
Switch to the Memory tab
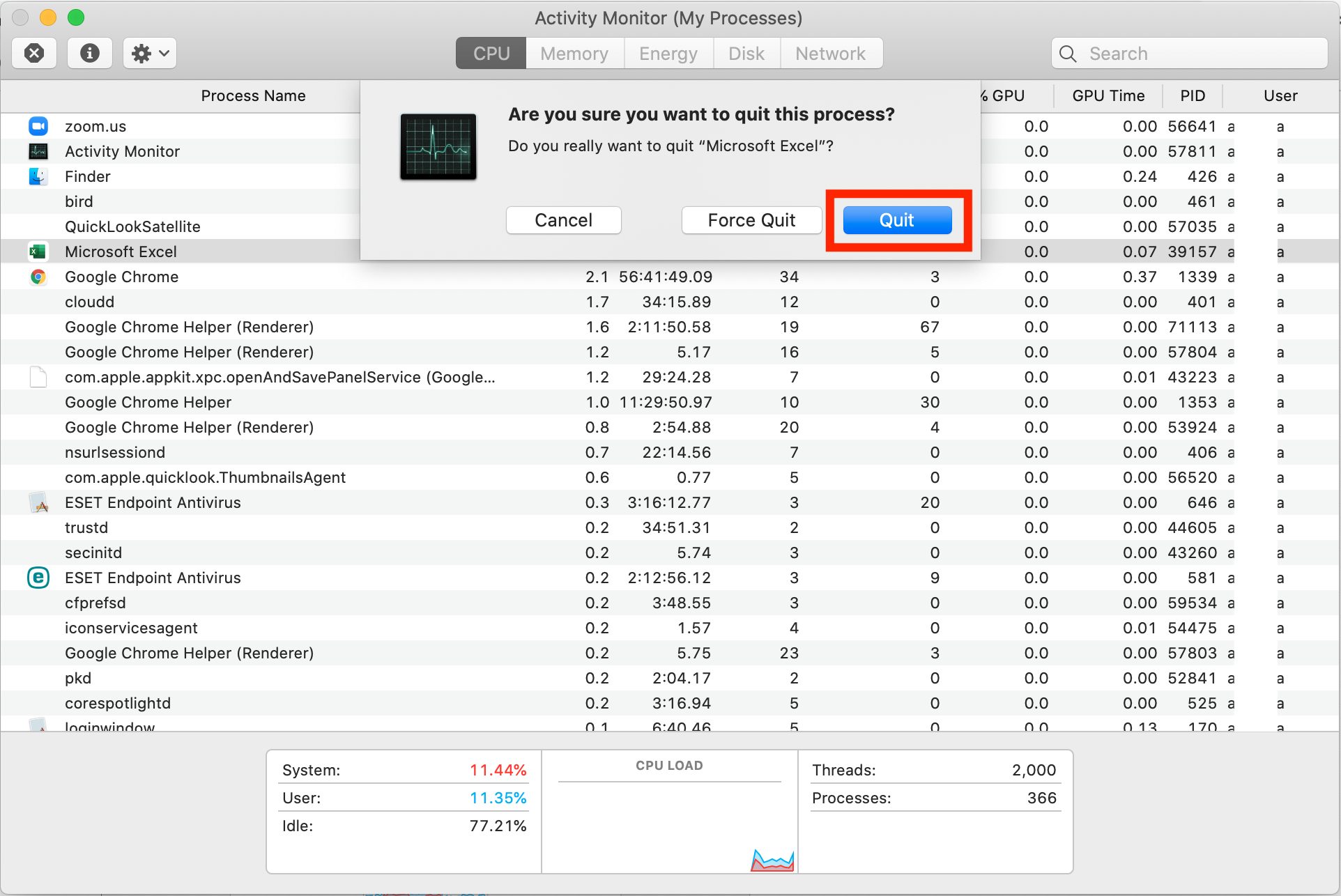coord(574,54)
